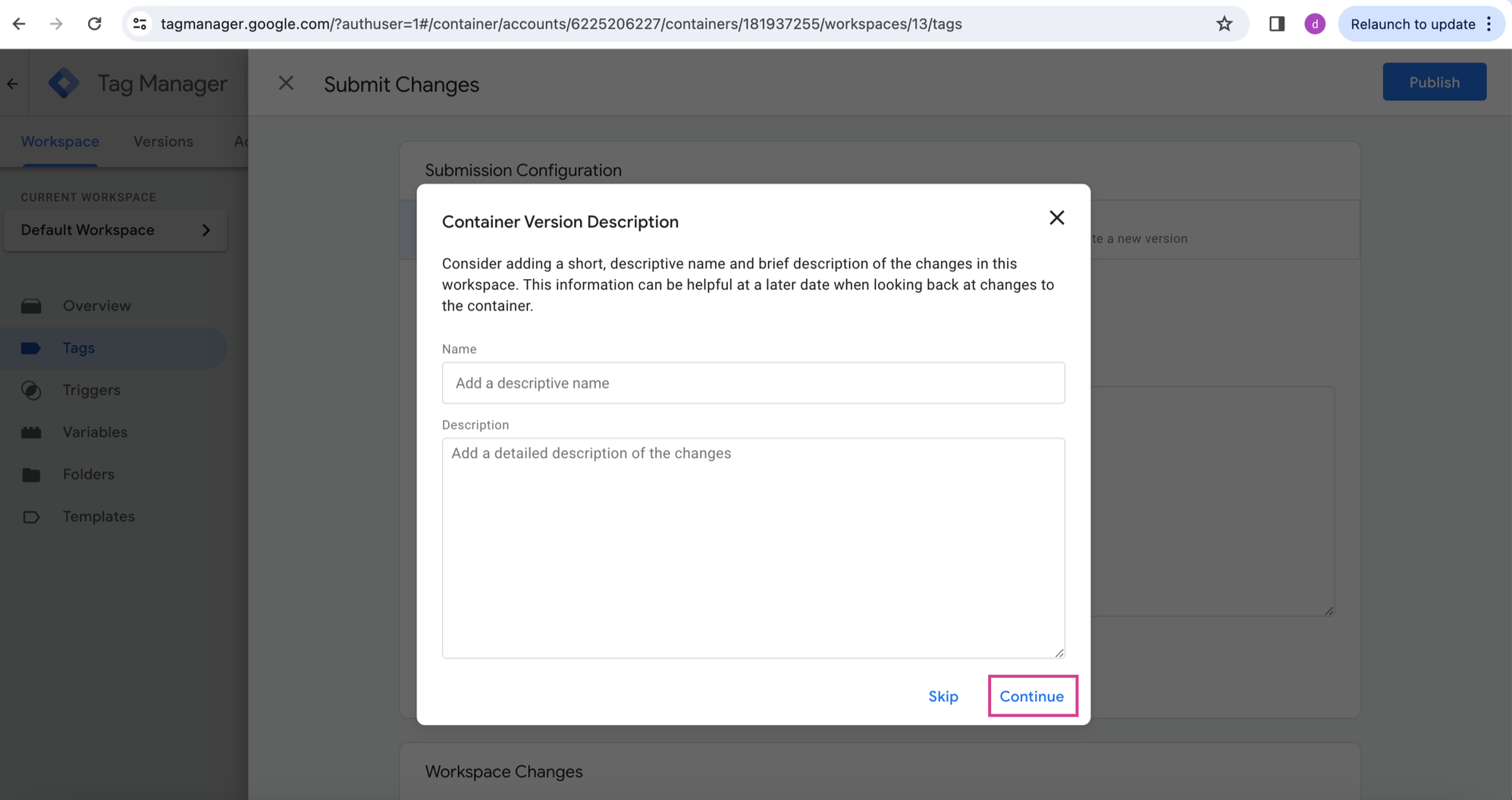Image resolution: width=1512 pixels, height=800 pixels.
Task: Click the Triggers sidebar icon
Action: [31, 391]
